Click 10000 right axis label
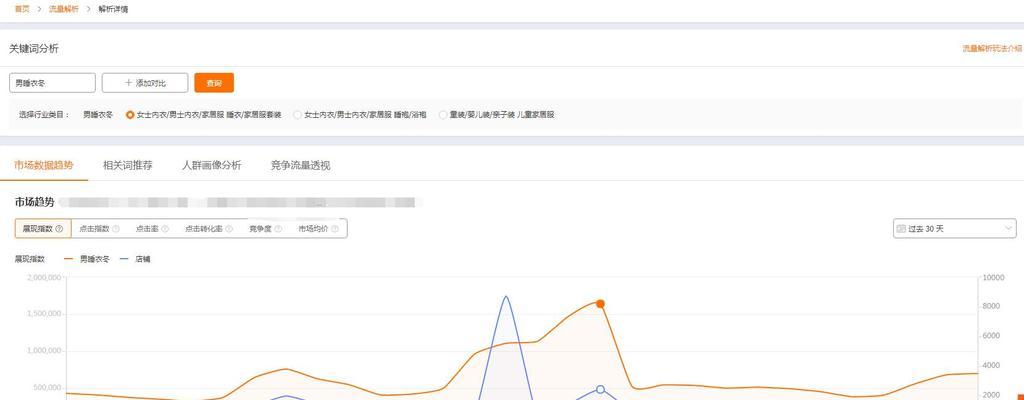Image resolution: width=1024 pixels, height=400 pixels. tap(993, 278)
